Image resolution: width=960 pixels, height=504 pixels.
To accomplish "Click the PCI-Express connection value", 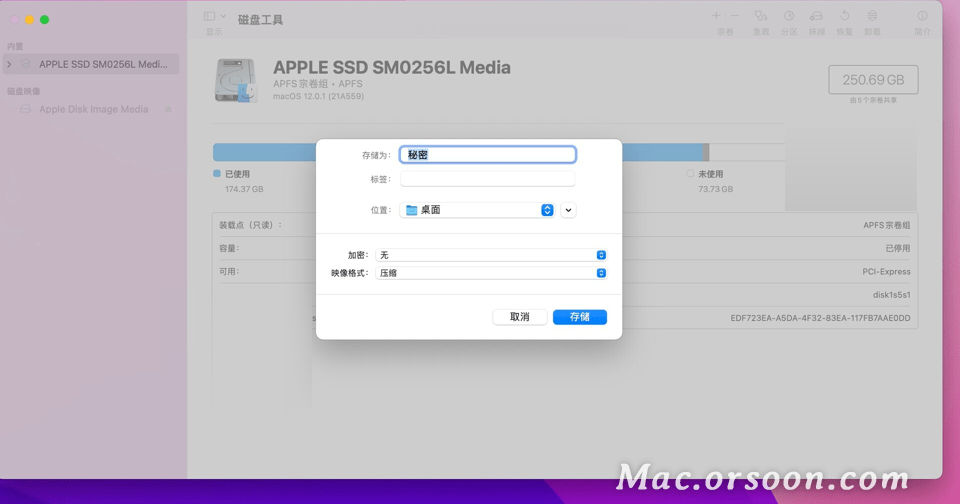I will (886, 271).
